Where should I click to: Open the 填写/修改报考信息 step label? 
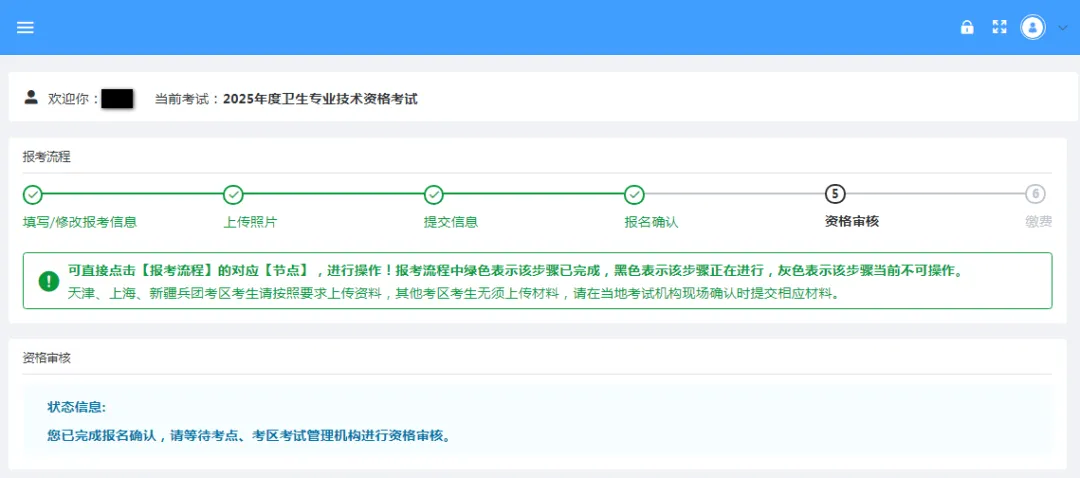80,222
